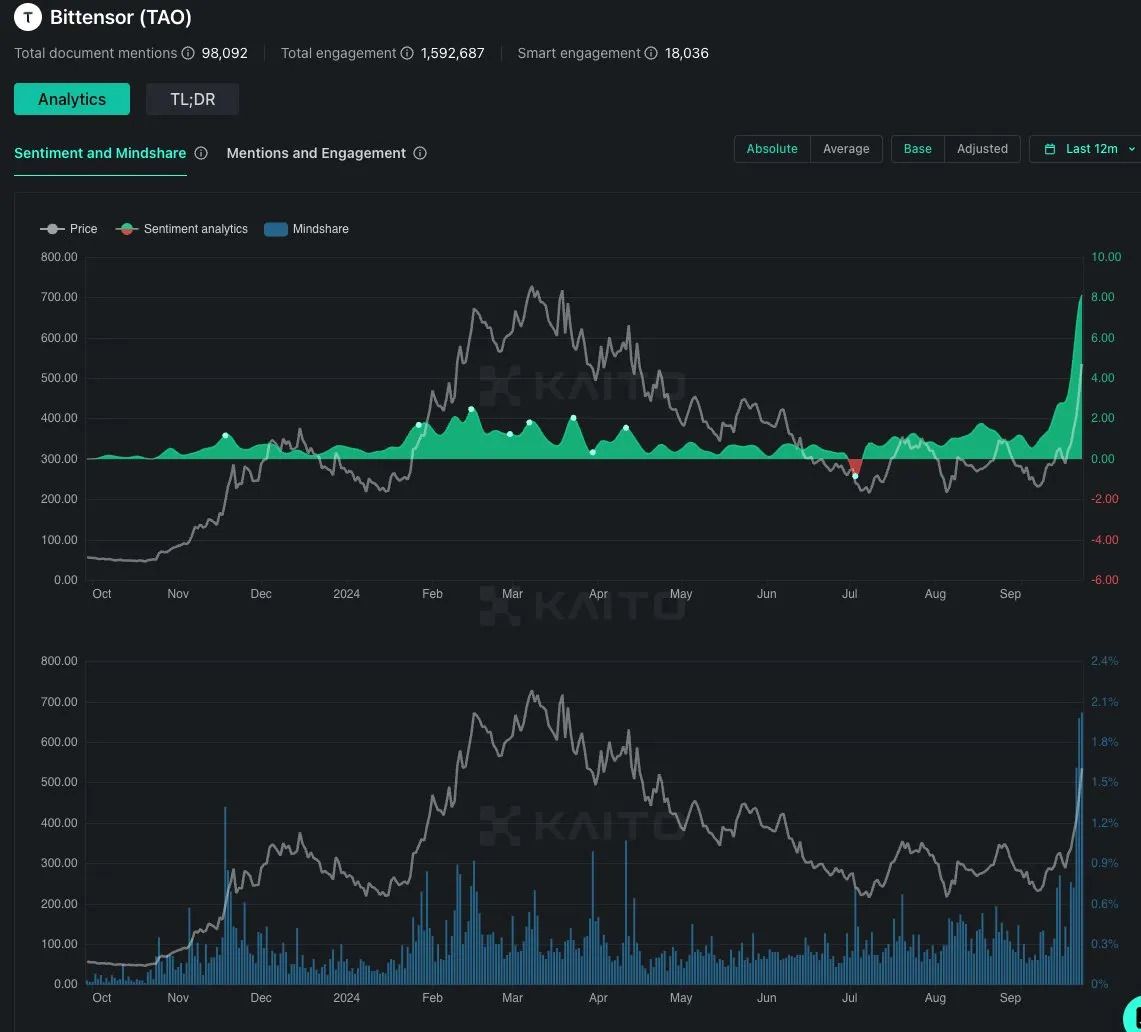The image size is (1141, 1032).
Task: Click info icon beside Sentiment and Mindshare
Action: [x=201, y=153]
